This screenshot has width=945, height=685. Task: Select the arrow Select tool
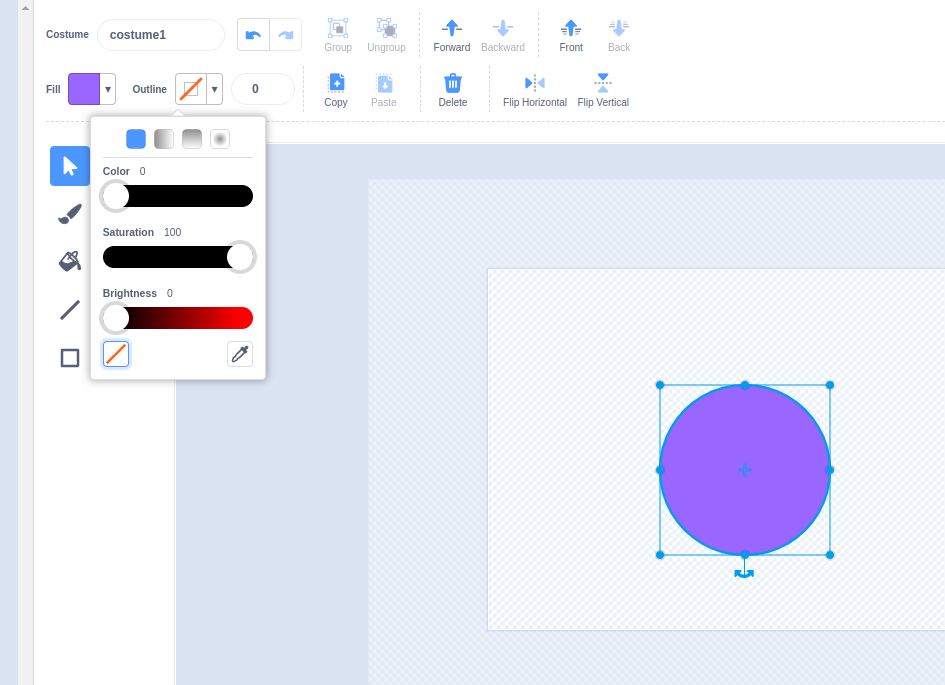pyautogui.click(x=70, y=166)
